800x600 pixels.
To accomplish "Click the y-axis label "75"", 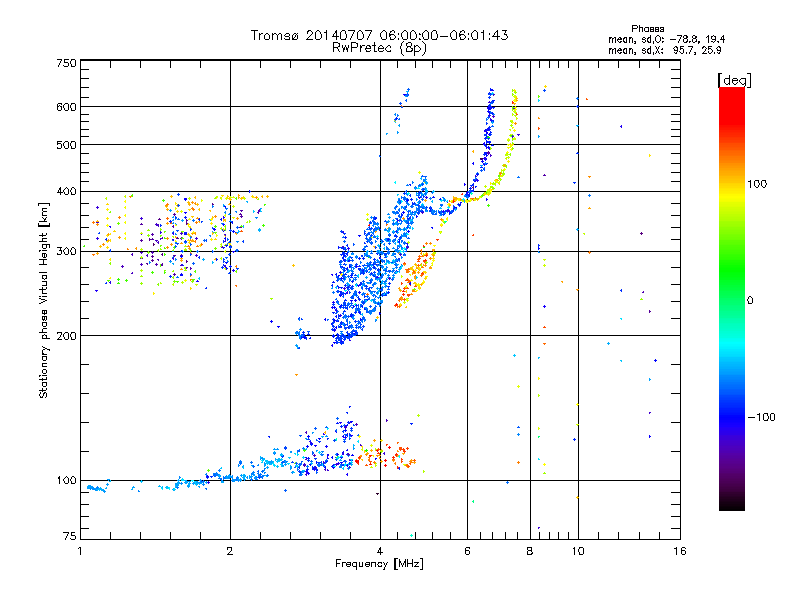I will click(70, 536).
